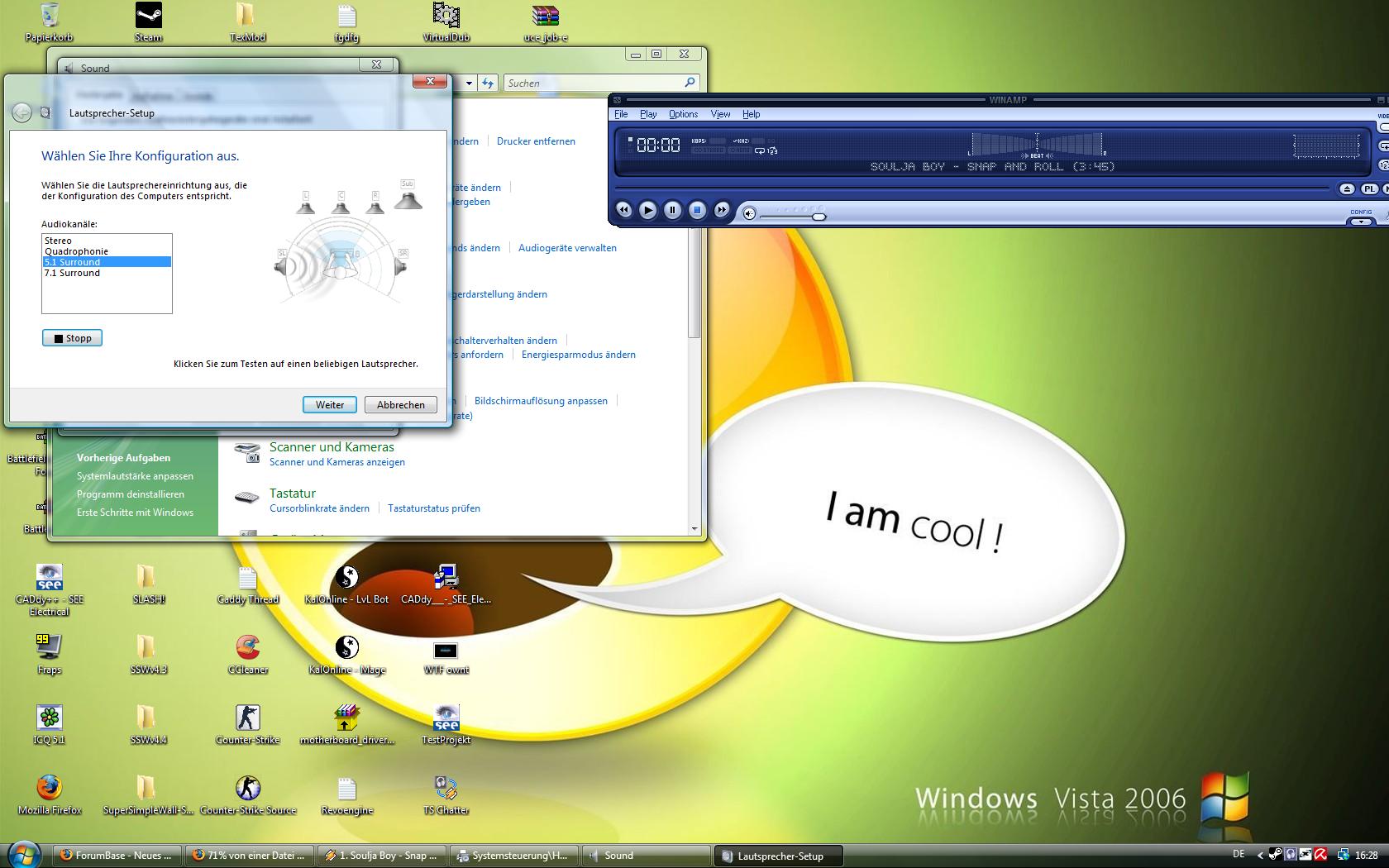Click the Winamp balance beat visualizer

(1037, 145)
